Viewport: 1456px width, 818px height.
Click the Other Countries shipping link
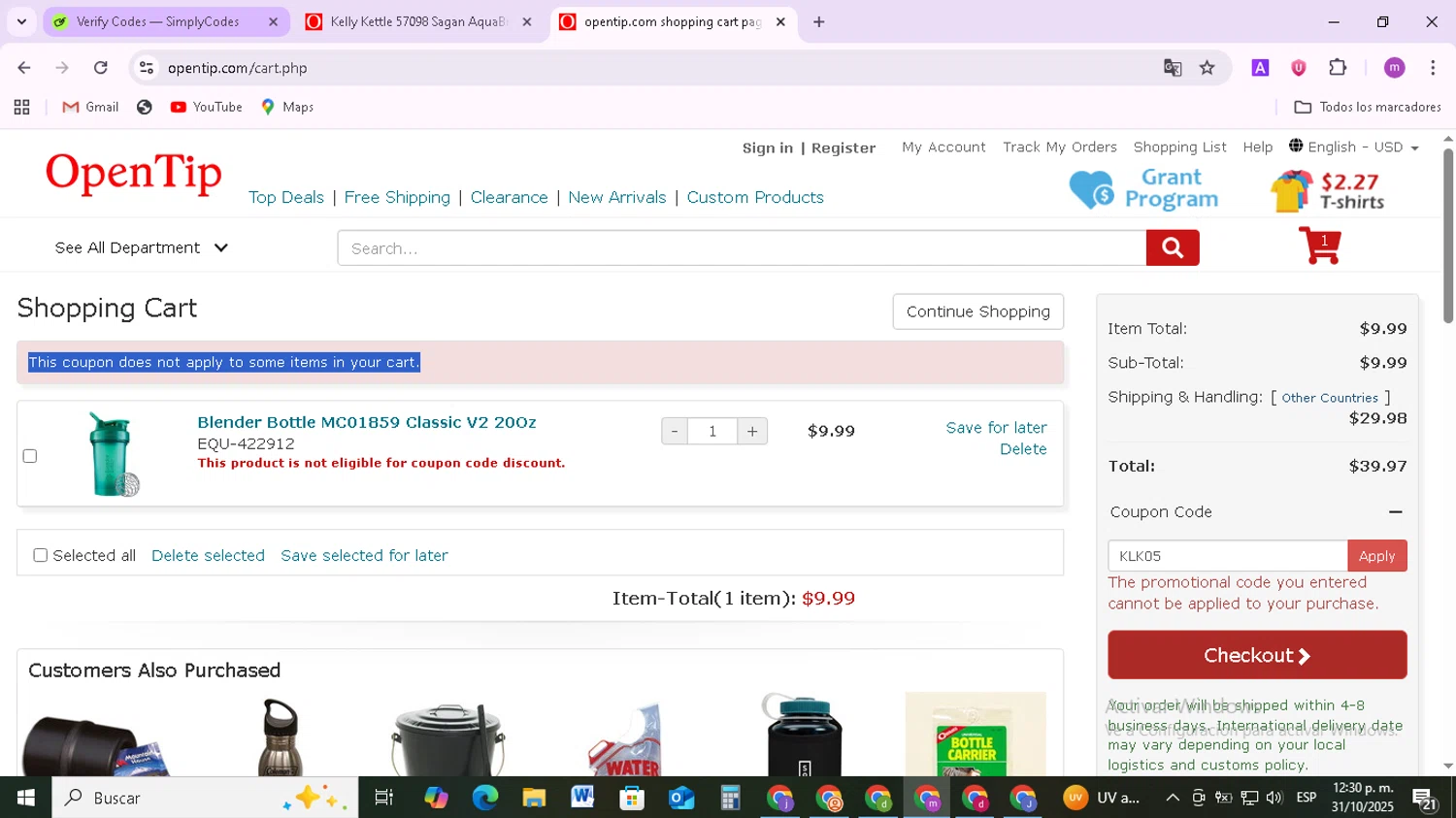pos(1330,398)
